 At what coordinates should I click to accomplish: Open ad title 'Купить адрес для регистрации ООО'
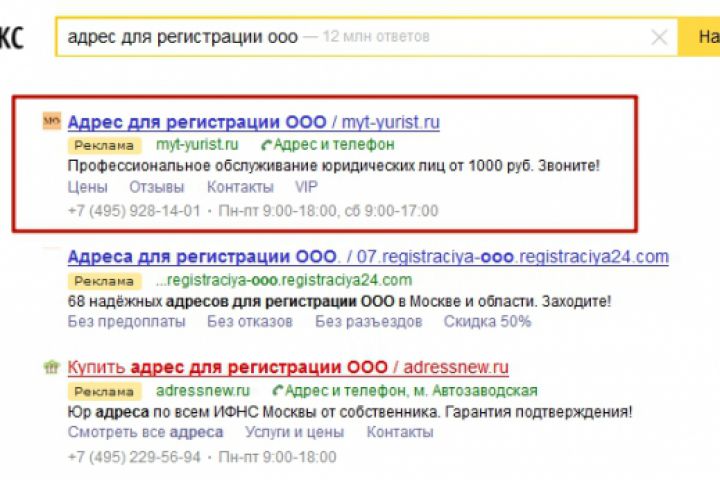pos(288,367)
